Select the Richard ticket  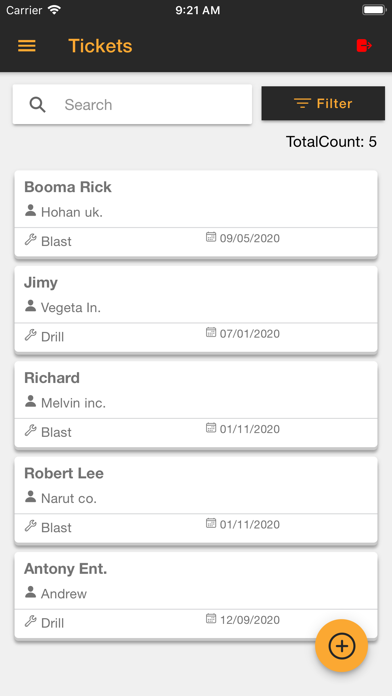tap(196, 404)
